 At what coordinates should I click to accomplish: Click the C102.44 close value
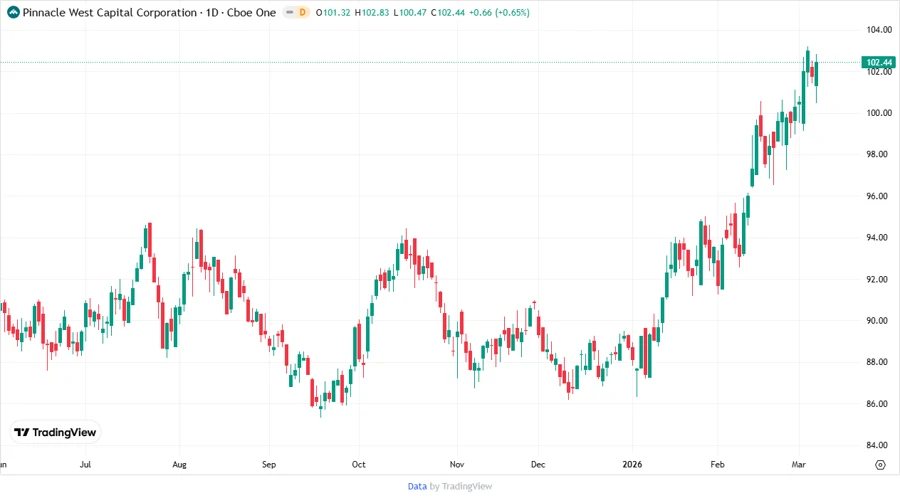448,12
